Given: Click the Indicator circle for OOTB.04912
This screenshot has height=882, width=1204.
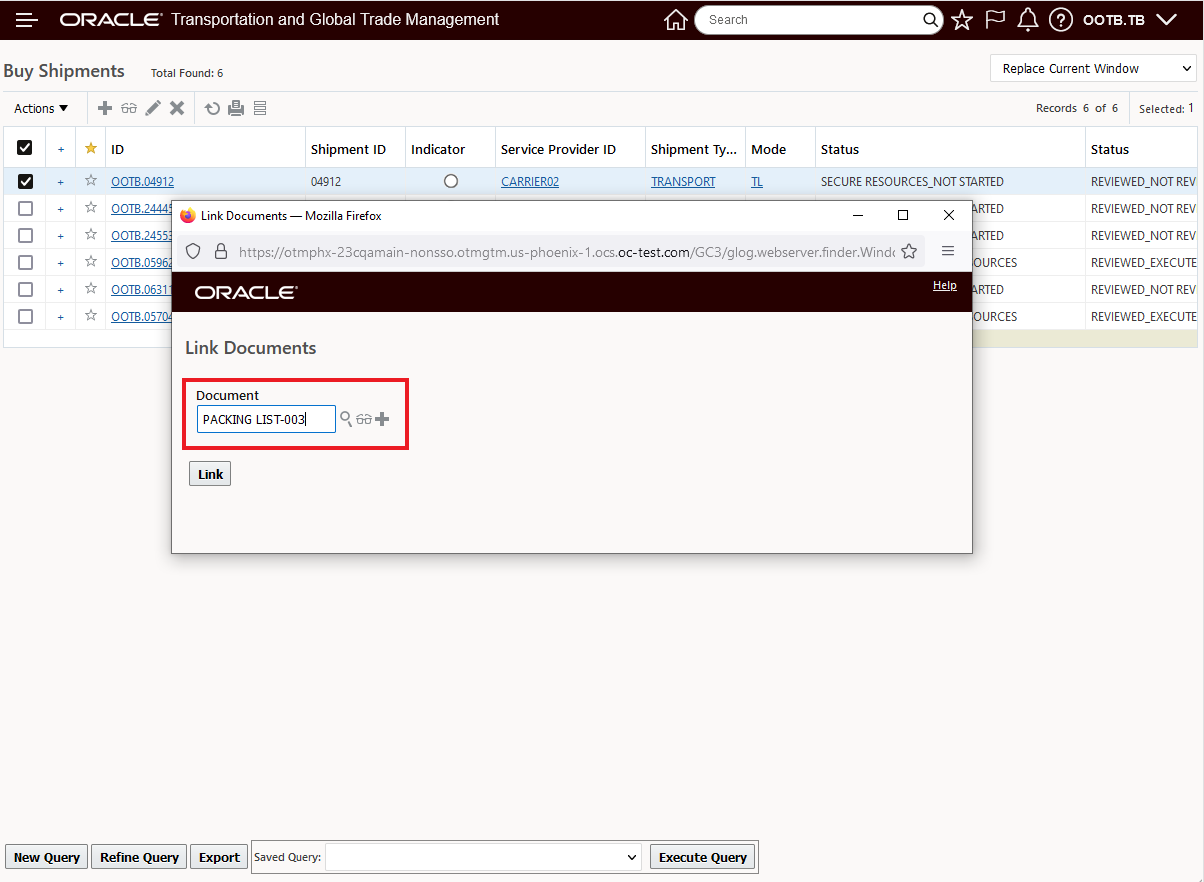Looking at the screenshot, I should point(450,181).
